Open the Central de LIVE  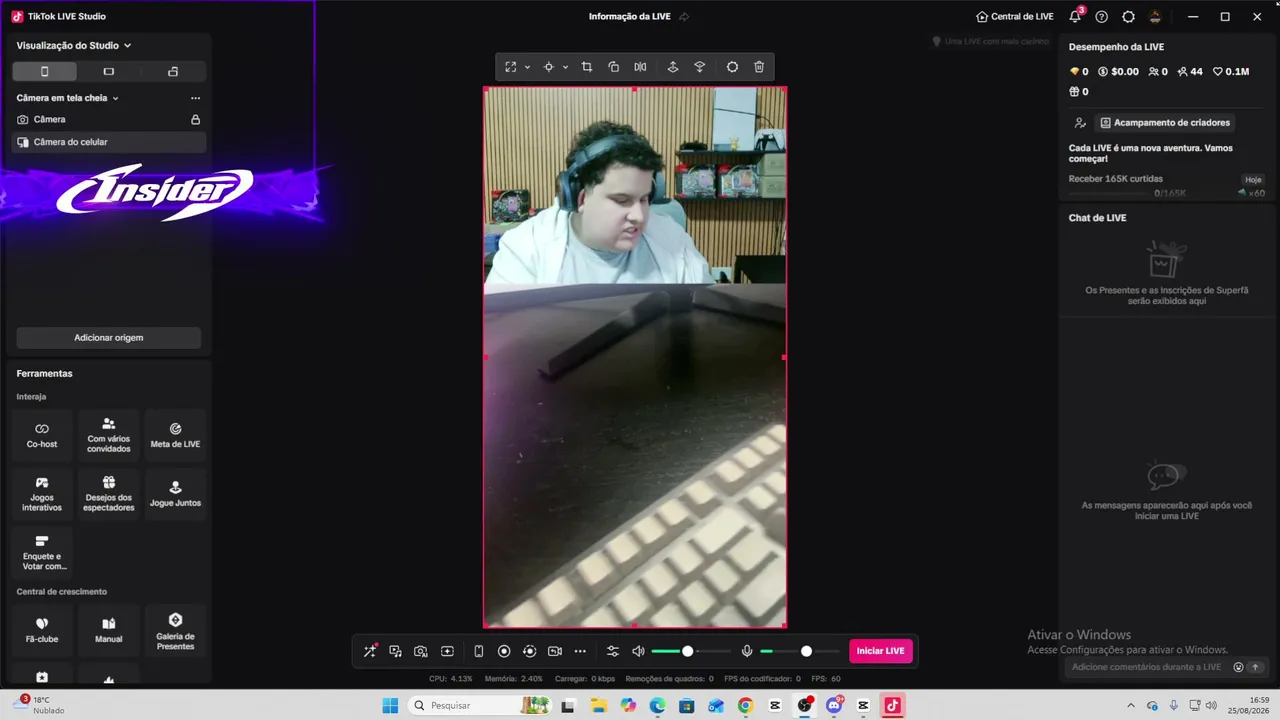click(1015, 17)
